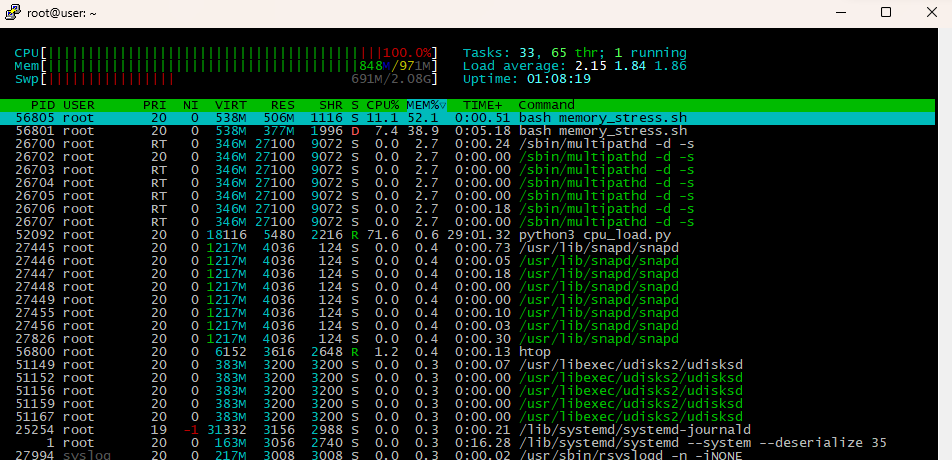Select thread 27447 snapd row
The width and height of the screenshot is (952, 460).
(468, 274)
